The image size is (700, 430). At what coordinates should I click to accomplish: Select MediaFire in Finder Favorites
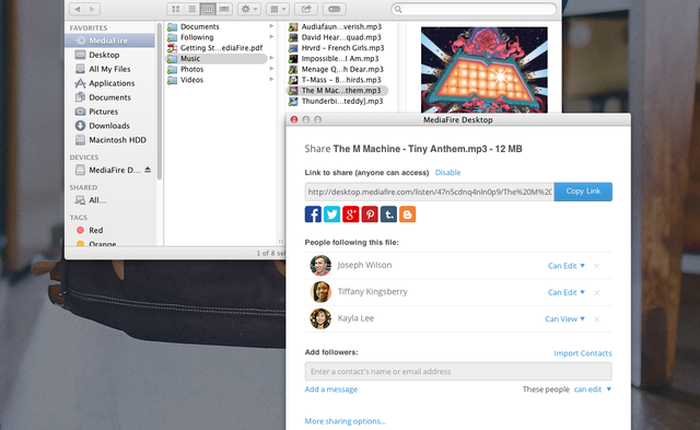[108, 41]
